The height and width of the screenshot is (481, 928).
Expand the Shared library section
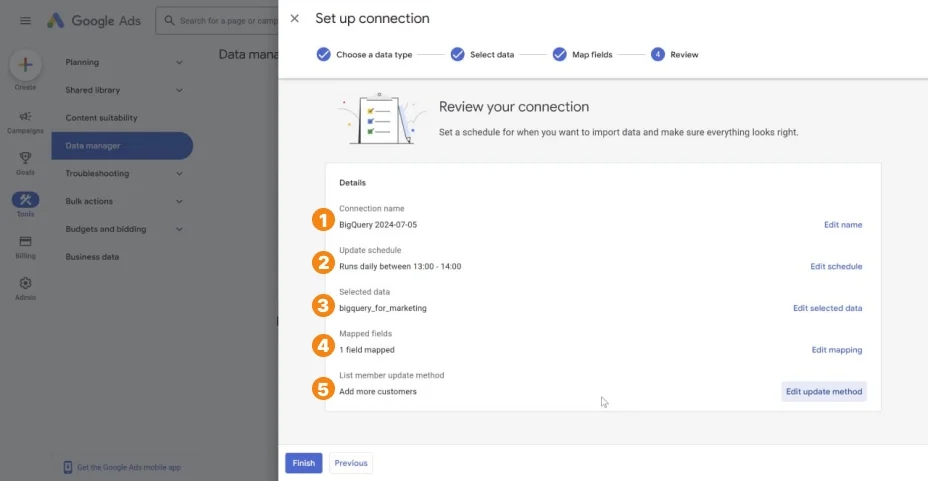tap(179, 90)
